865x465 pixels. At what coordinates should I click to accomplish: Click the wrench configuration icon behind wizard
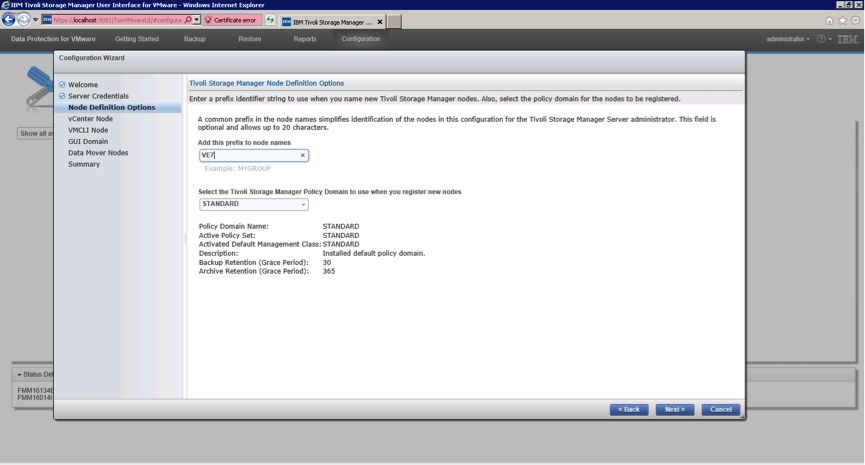(39, 88)
